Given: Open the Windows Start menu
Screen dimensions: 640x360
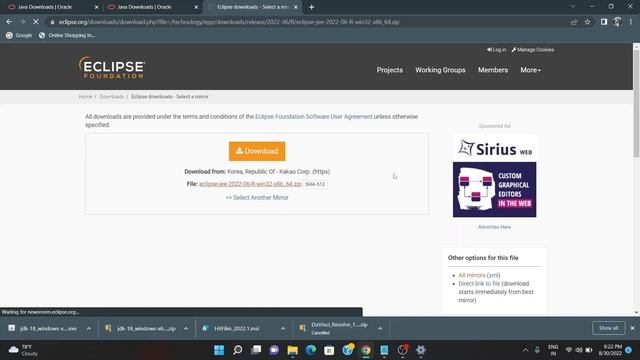Looking at the screenshot, I should (x=219, y=350).
